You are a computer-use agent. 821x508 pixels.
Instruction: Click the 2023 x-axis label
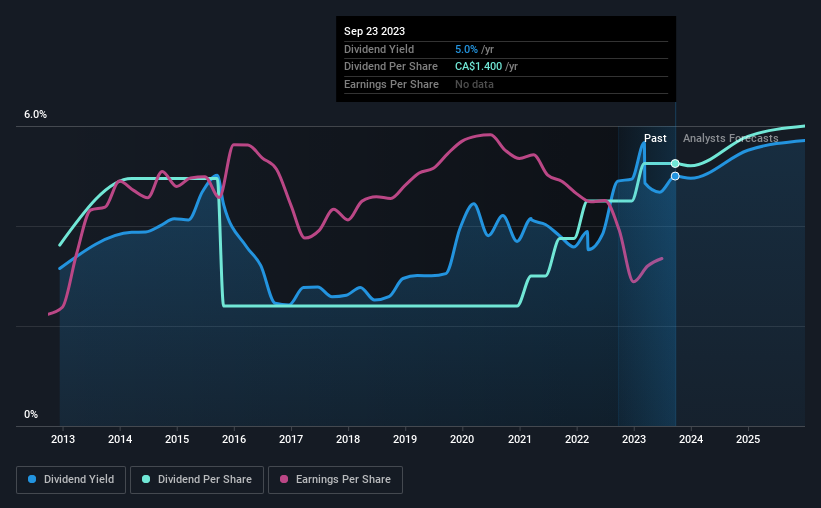point(634,439)
